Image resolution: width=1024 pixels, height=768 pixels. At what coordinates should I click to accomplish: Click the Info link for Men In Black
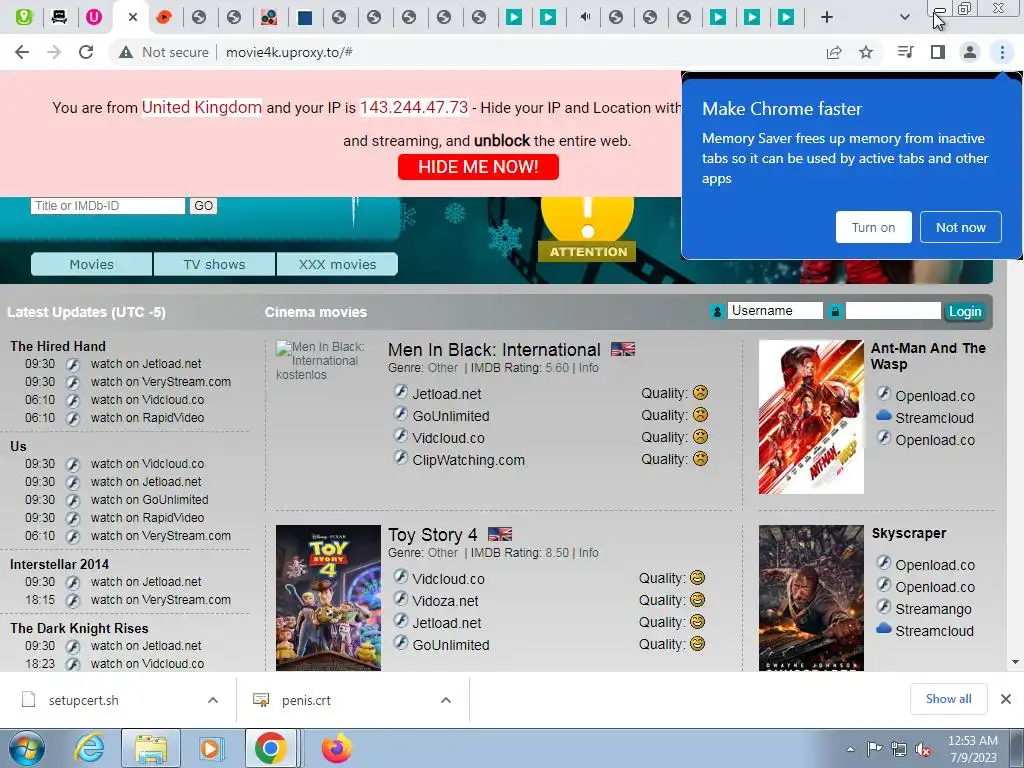[x=588, y=368]
